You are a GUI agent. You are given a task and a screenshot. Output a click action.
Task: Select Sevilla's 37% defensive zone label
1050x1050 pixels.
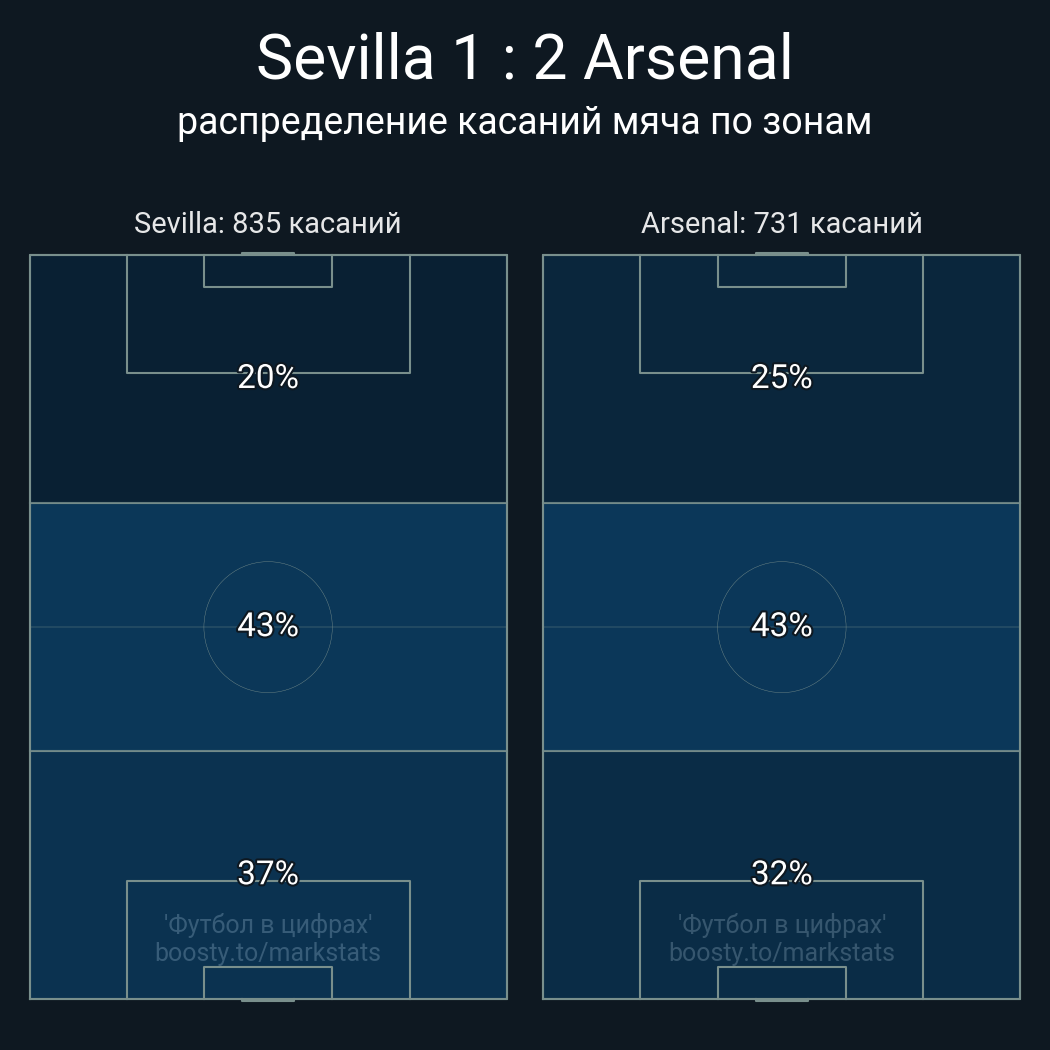(x=268, y=873)
